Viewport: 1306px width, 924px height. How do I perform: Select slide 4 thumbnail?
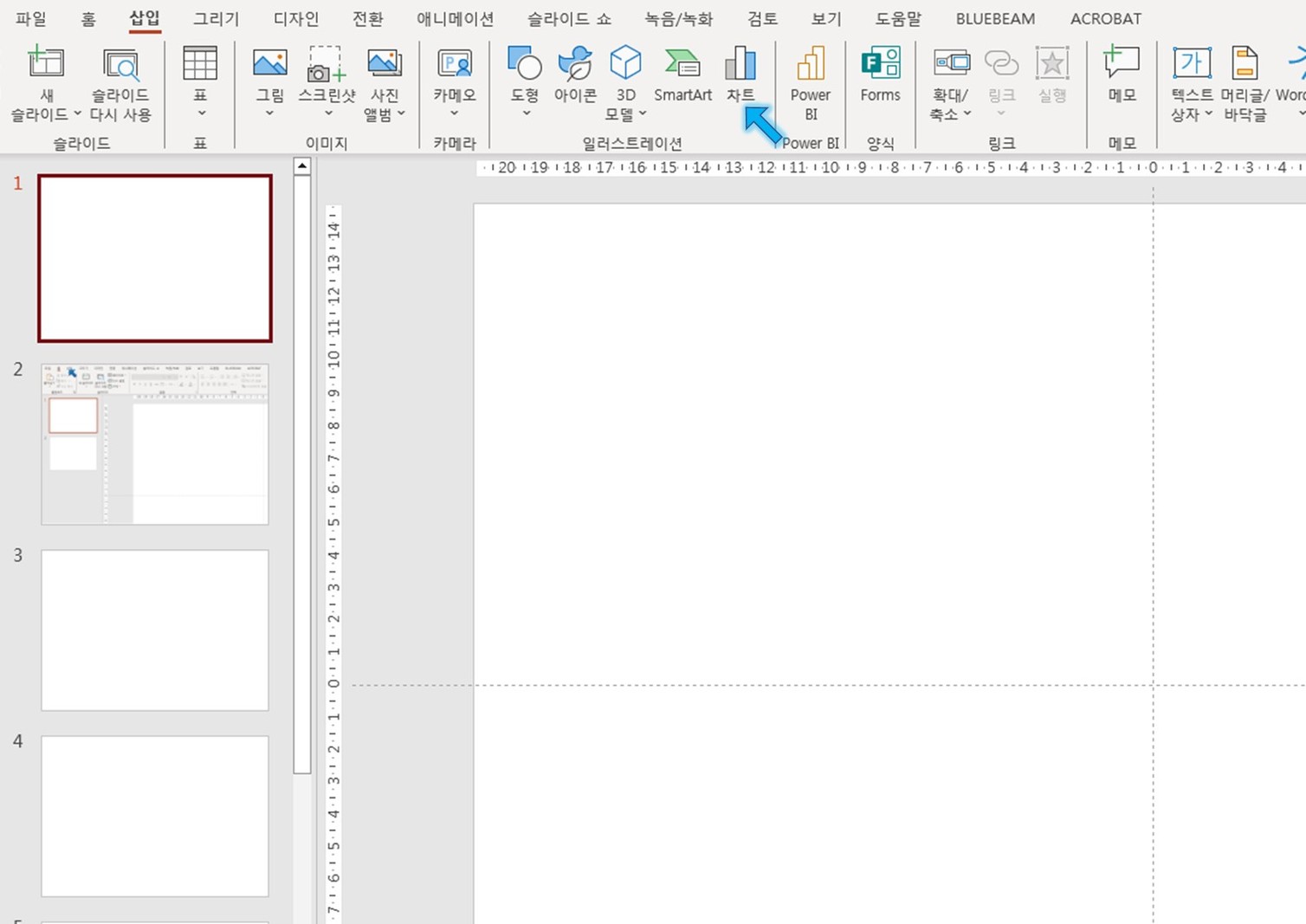pyautogui.click(x=155, y=816)
